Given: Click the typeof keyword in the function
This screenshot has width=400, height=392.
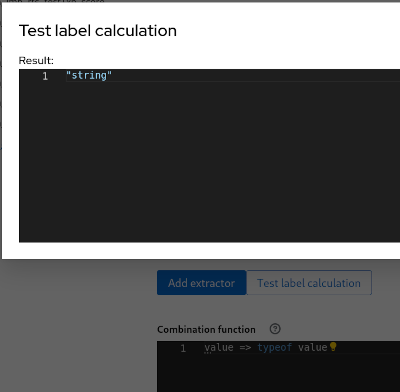Looking at the screenshot, I should pos(275,347).
